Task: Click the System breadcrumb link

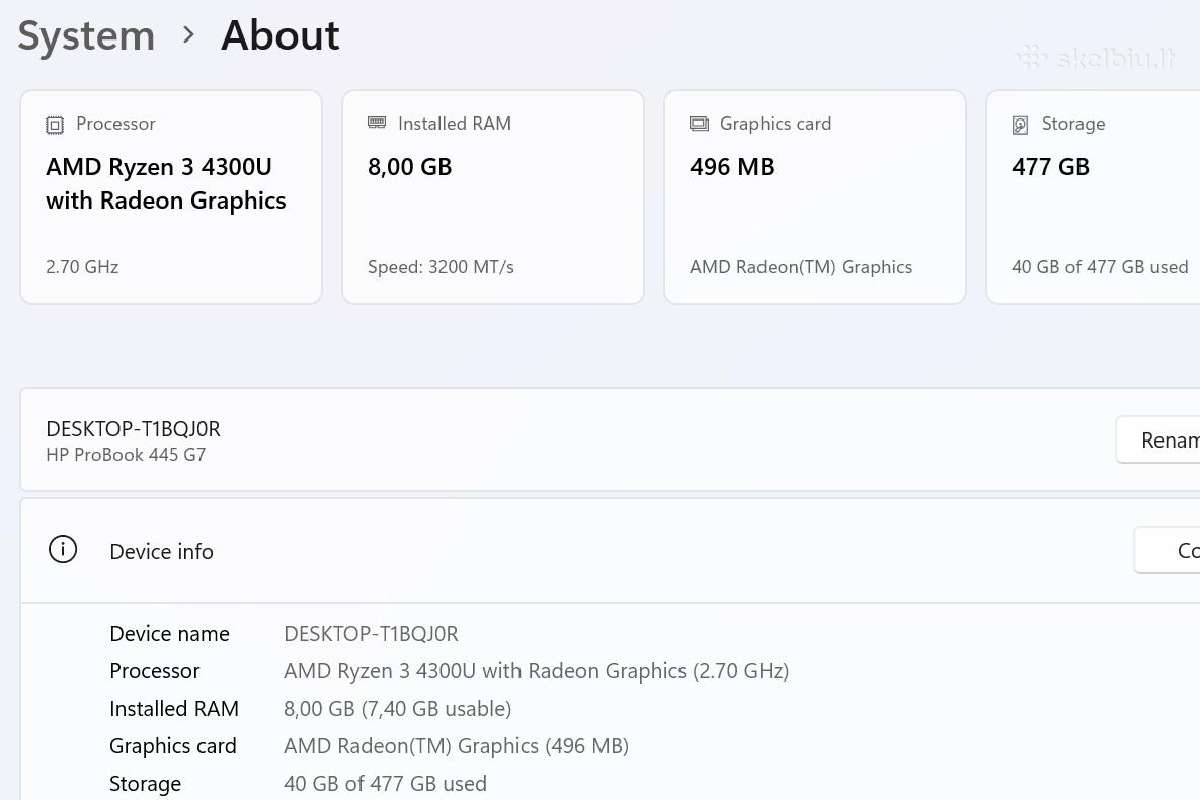Action: click(x=86, y=36)
